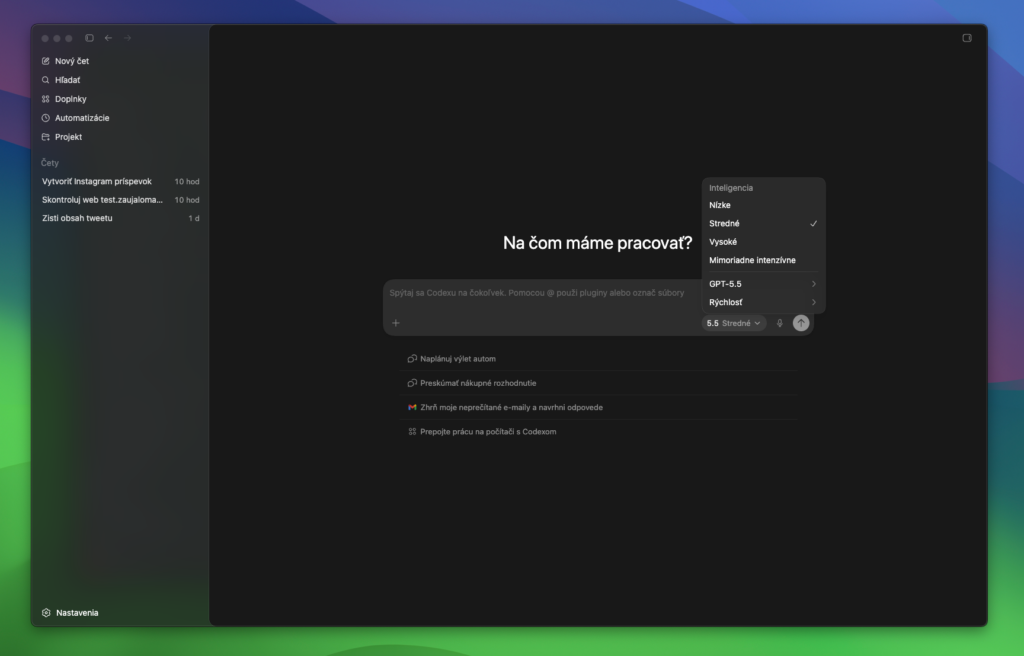Collapse the 5.5 Stredné model dropdown
The width and height of the screenshot is (1024, 656).
click(734, 323)
